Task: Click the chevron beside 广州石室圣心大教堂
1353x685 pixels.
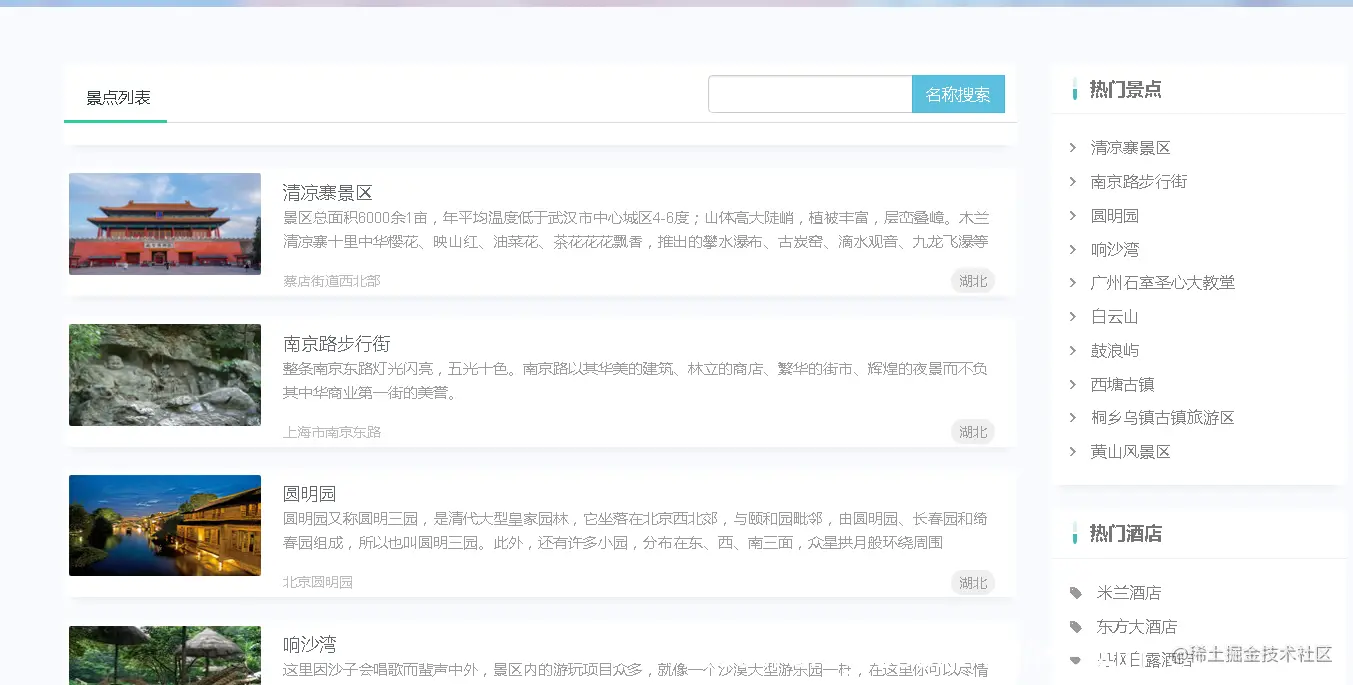Action: tap(1072, 283)
